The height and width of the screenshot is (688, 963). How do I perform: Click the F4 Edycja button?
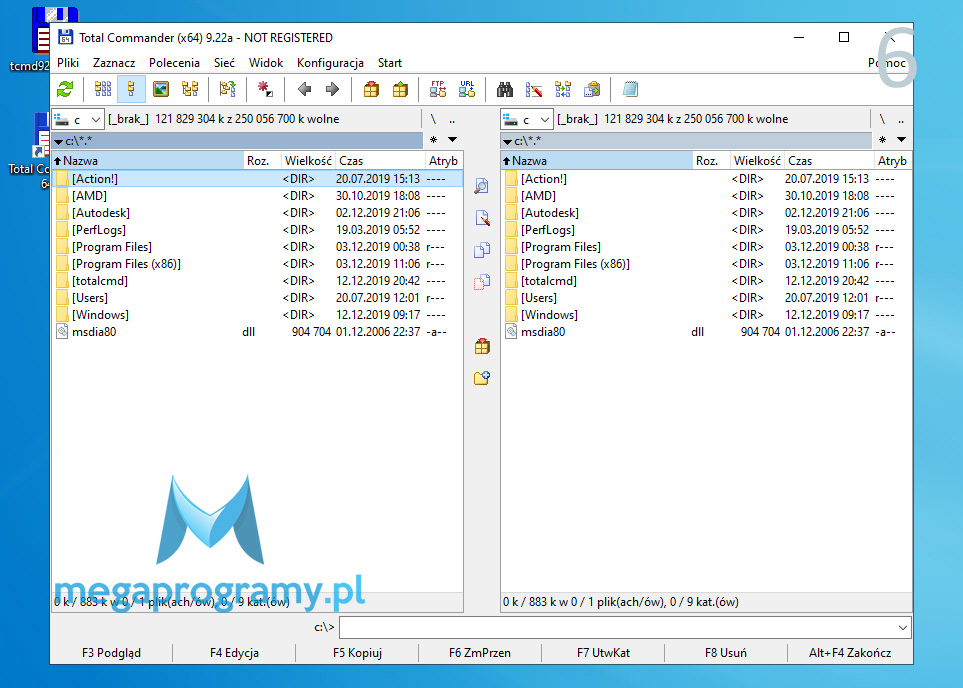click(234, 653)
